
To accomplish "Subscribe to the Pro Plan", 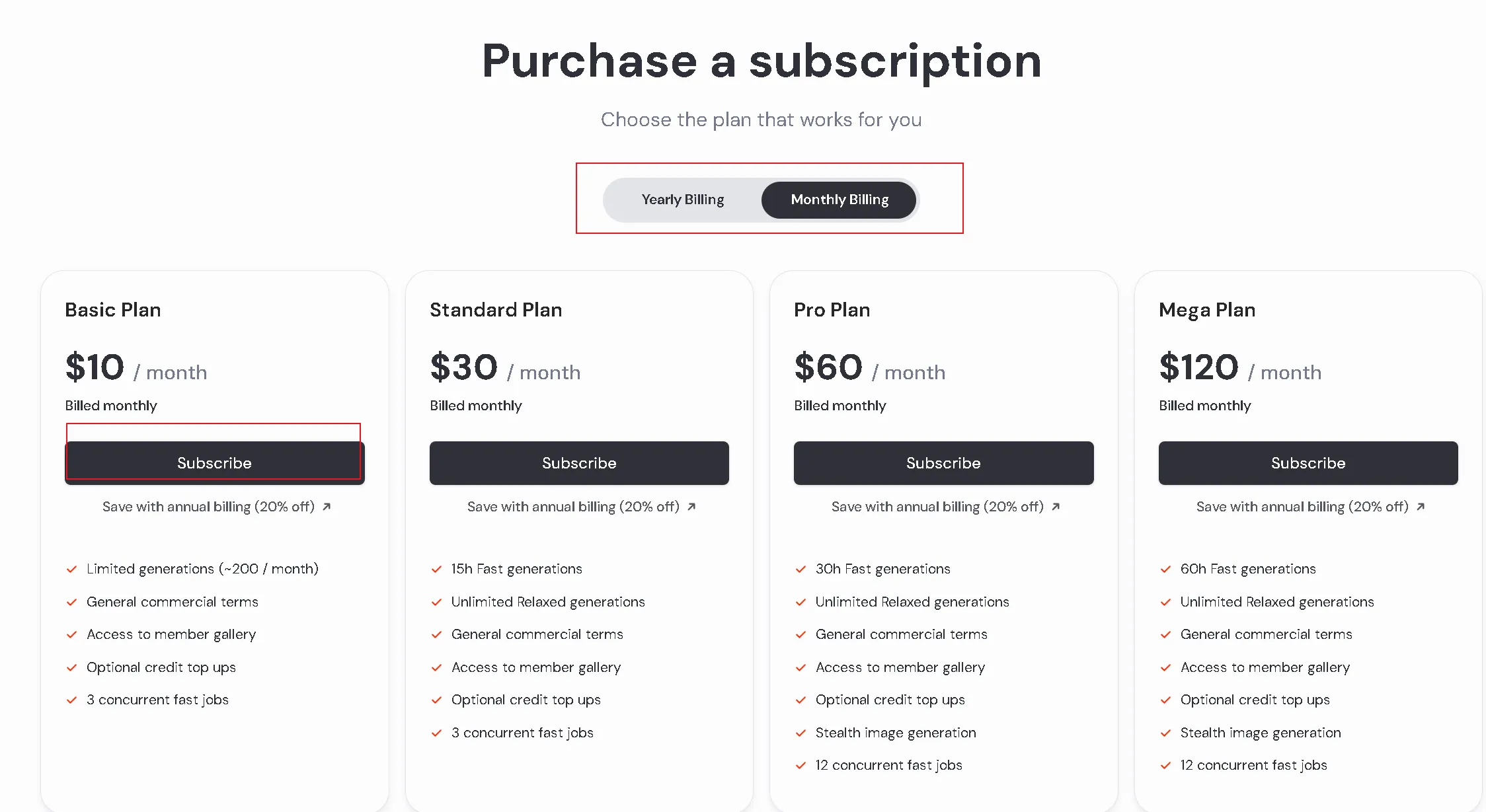I will [x=943, y=463].
